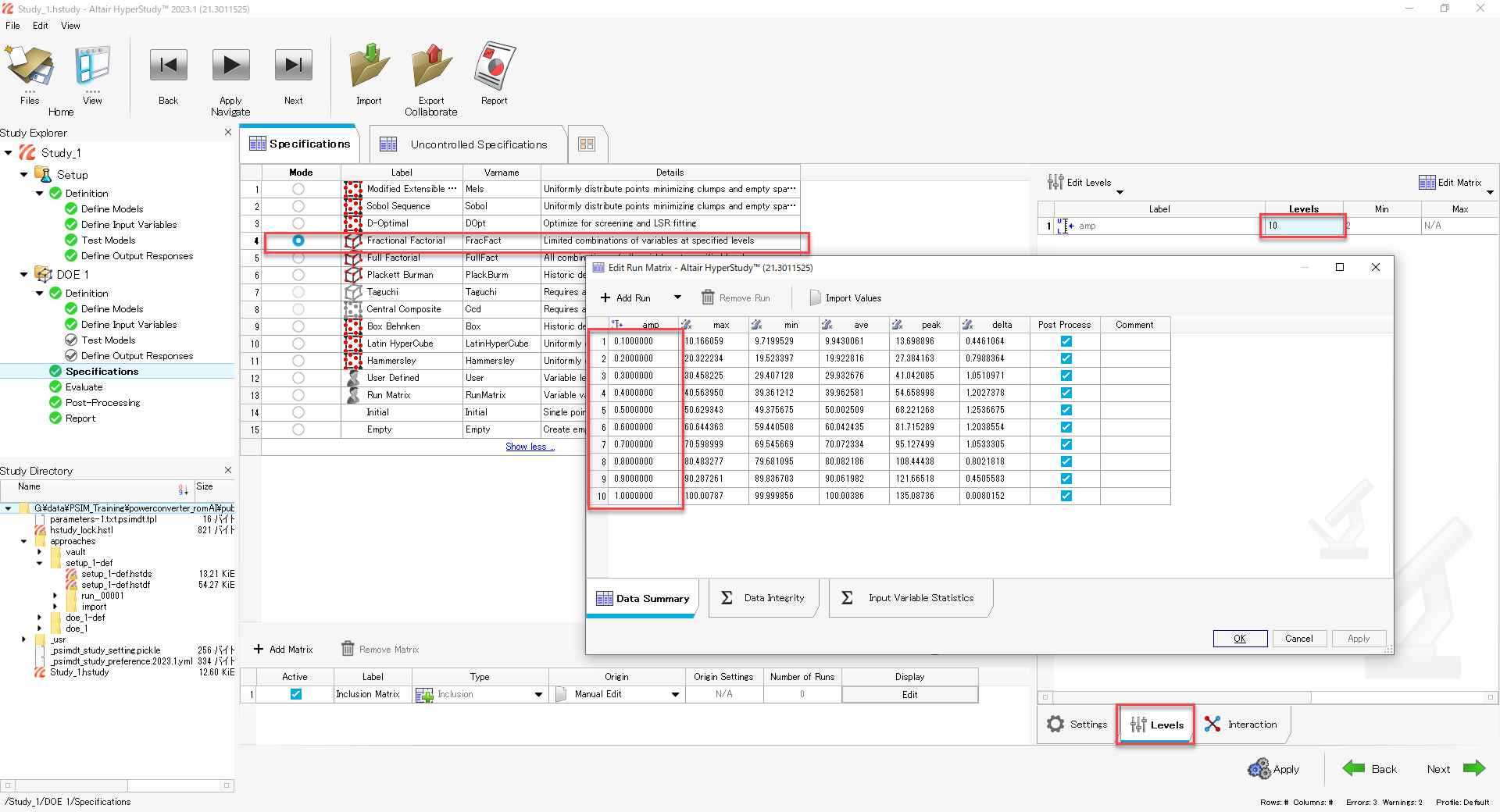This screenshot has width=1500, height=812.
Task: Collapse the Study_1 tree node
Action: click(9, 153)
